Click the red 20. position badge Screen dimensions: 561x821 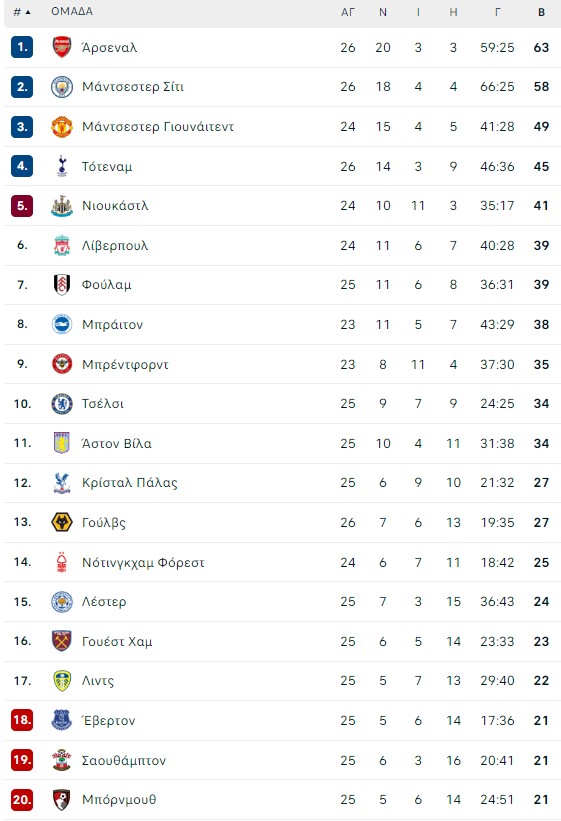point(22,800)
